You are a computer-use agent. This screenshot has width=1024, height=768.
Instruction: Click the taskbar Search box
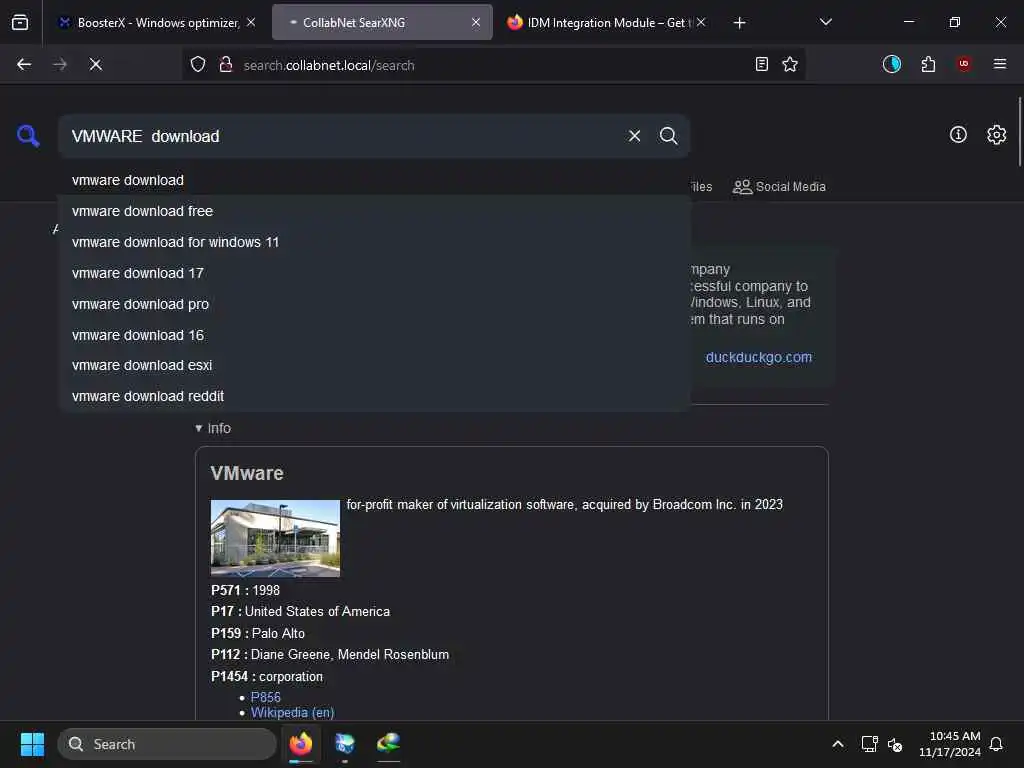click(x=167, y=744)
